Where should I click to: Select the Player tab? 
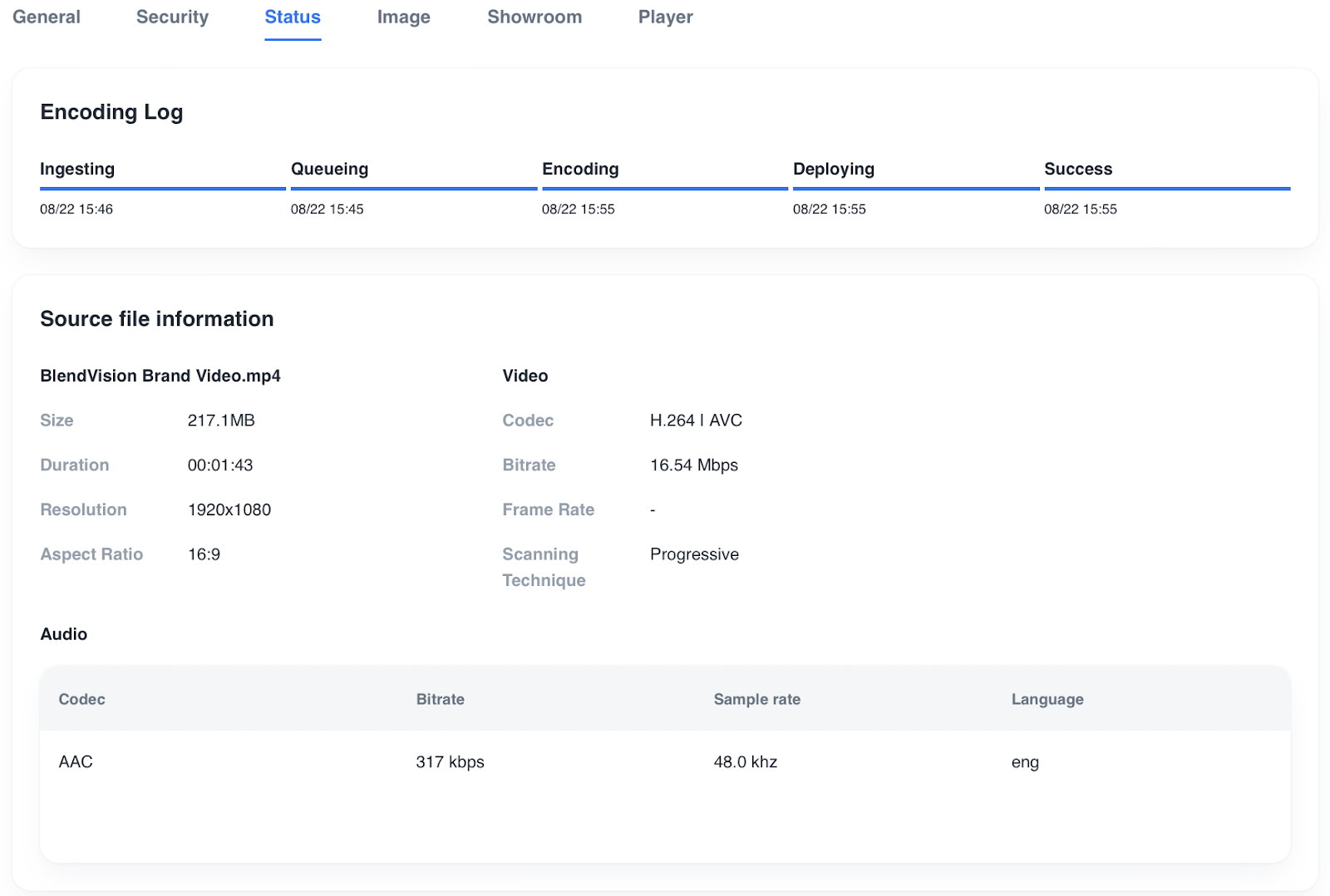pyautogui.click(x=664, y=17)
